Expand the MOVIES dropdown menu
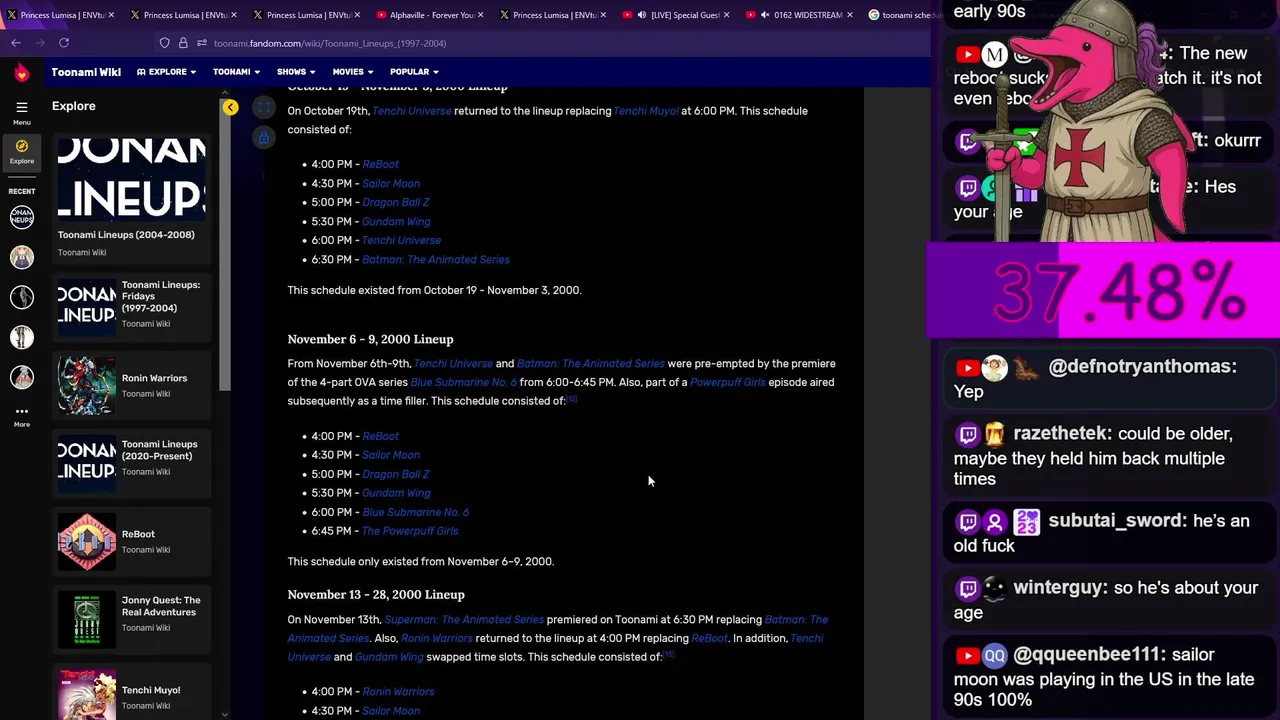 tap(353, 72)
